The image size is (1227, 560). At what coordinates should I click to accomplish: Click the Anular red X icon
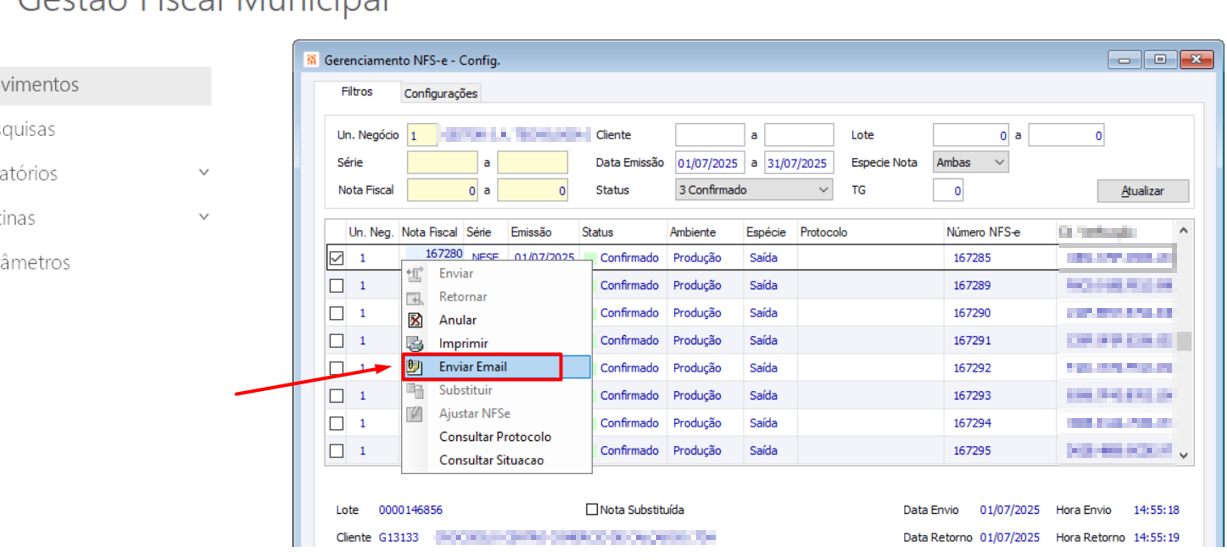(x=416, y=320)
